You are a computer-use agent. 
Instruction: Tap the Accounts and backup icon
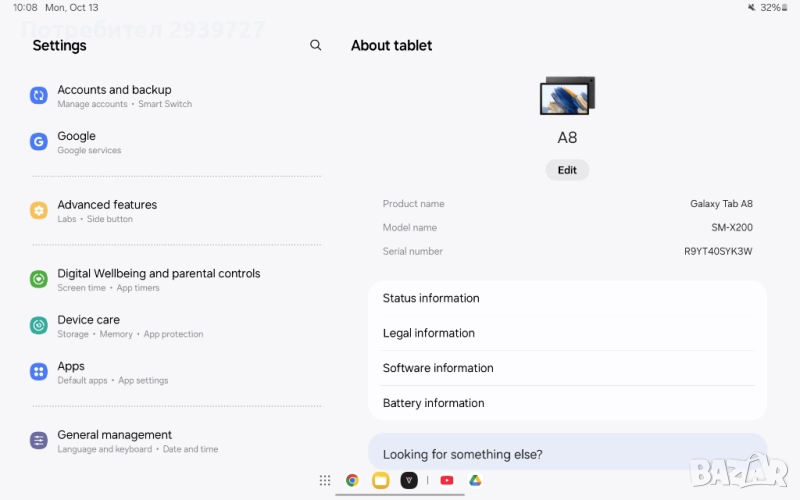(x=39, y=96)
